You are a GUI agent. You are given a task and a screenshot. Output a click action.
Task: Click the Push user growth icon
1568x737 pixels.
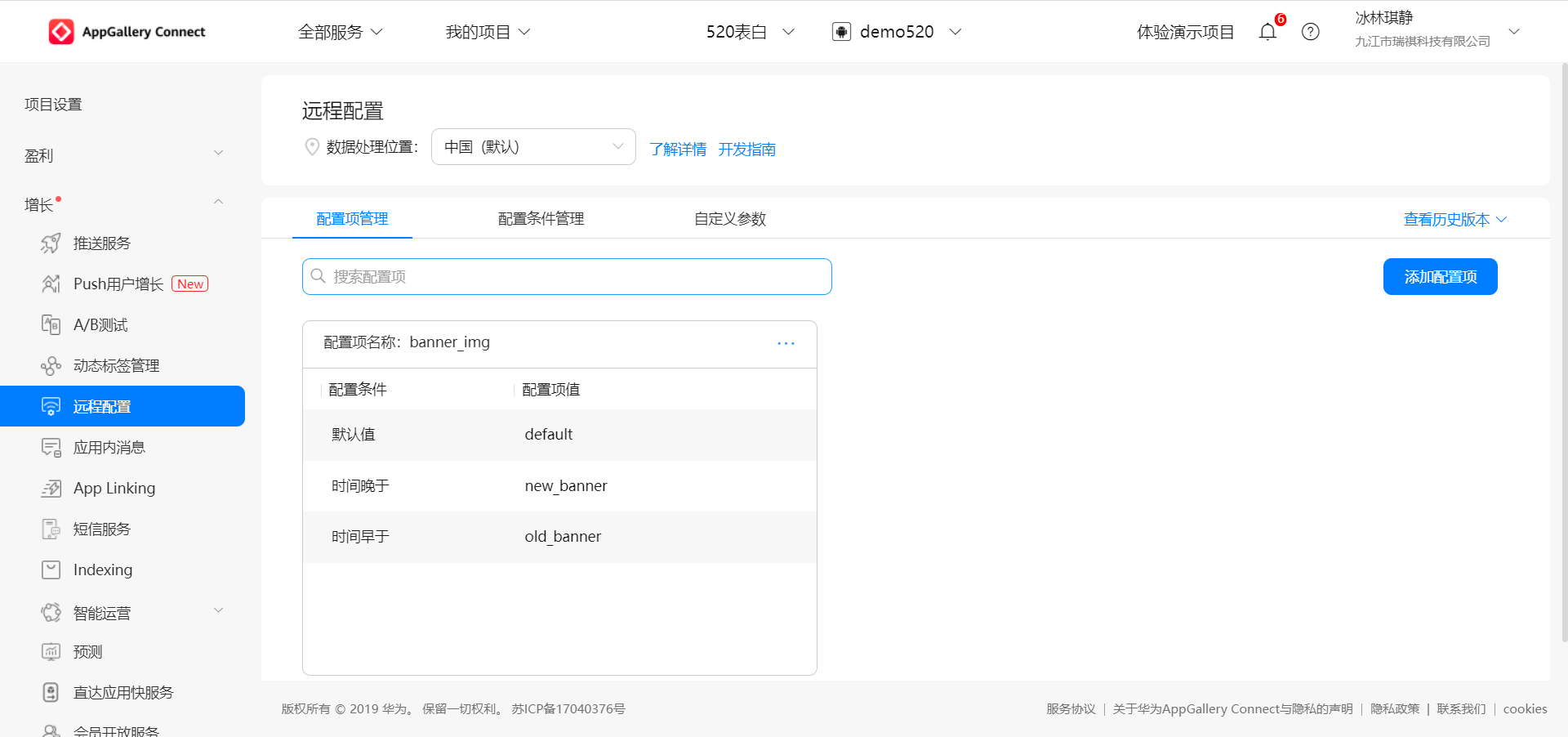pyautogui.click(x=51, y=284)
